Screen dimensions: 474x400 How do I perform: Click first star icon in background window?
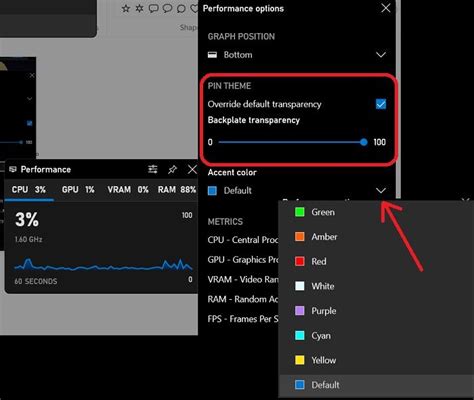(126, 8)
